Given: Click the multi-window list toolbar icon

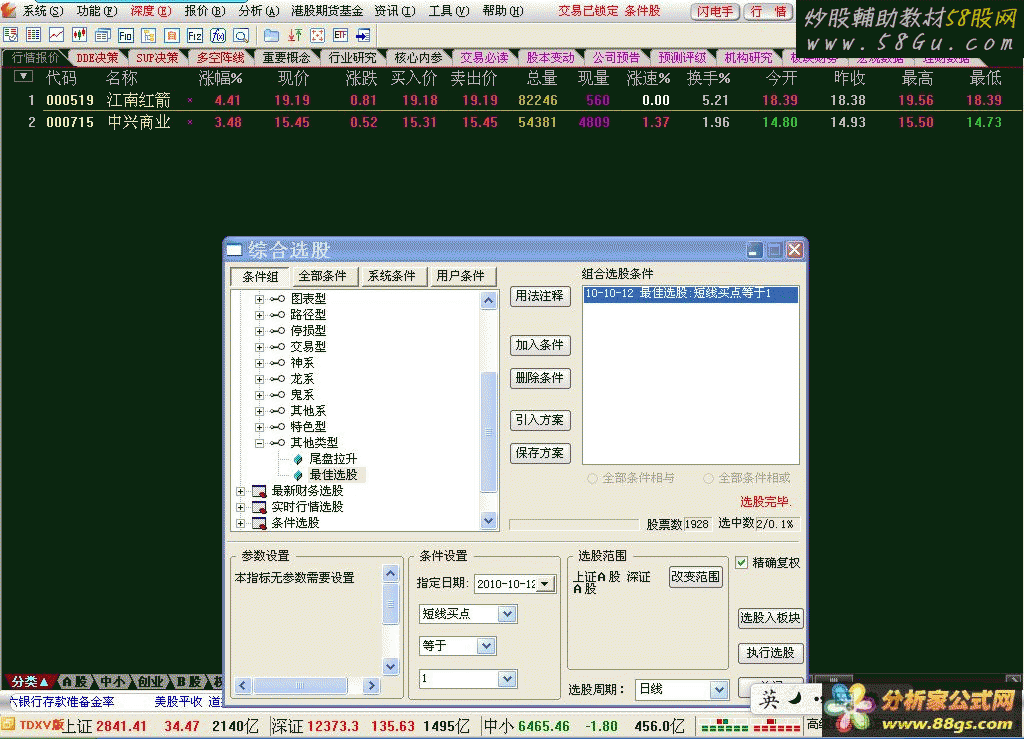Looking at the screenshot, I should pos(103,35).
